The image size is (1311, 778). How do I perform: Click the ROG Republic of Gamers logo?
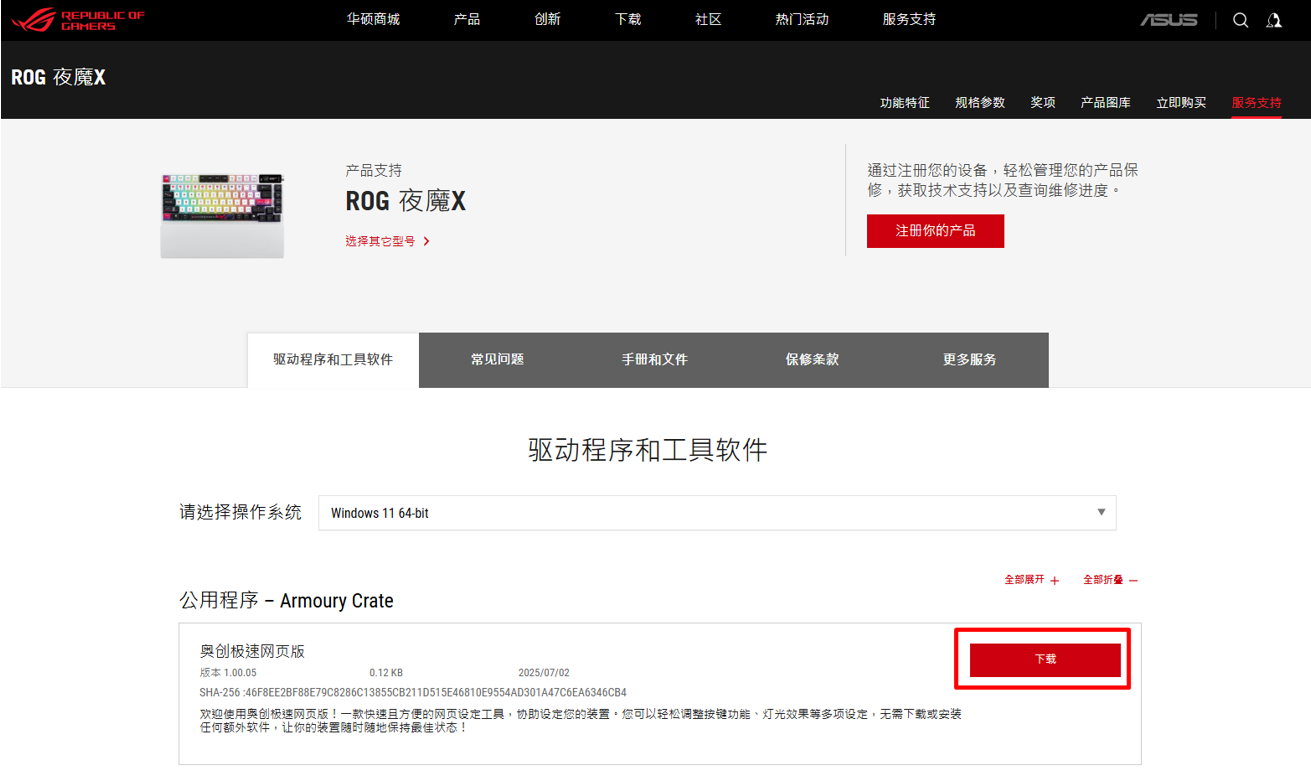coord(80,20)
